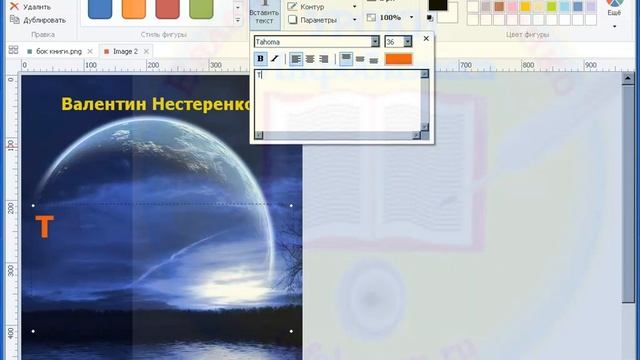Click the Контур pencil icon
The width and height of the screenshot is (640, 360).
coord(292,7)
